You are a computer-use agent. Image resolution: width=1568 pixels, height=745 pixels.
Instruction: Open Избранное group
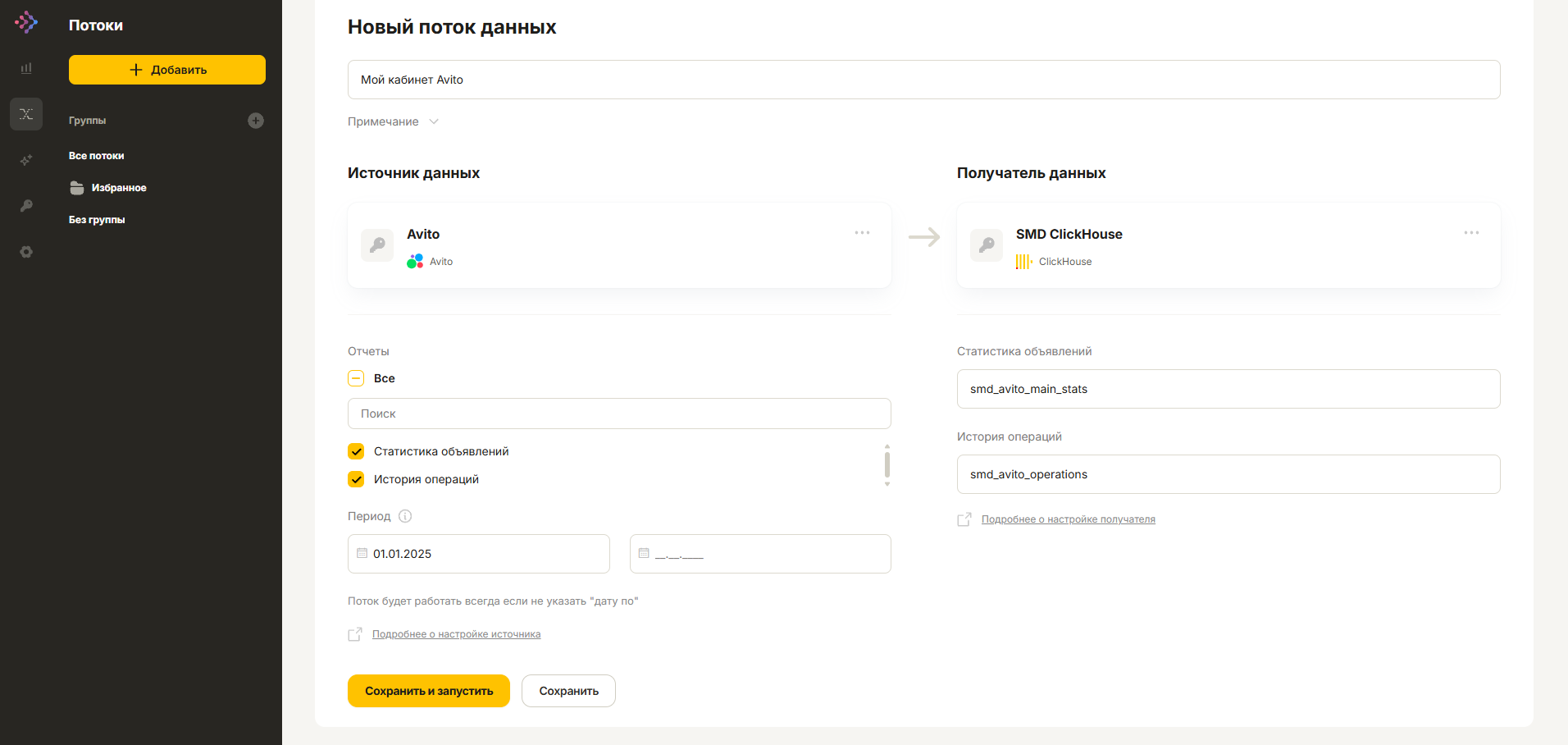pyautogui.click(x=119, y=188)
